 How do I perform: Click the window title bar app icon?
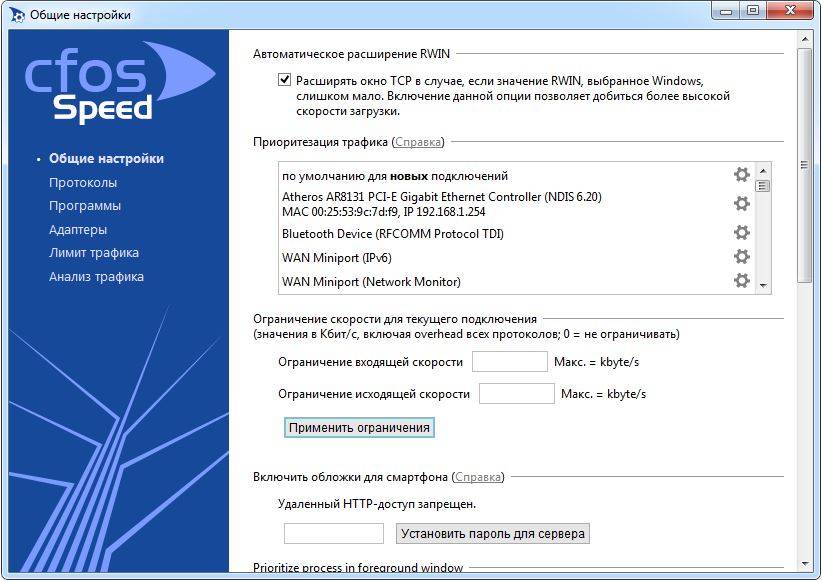pyautogui.click(x=16, y=15)
